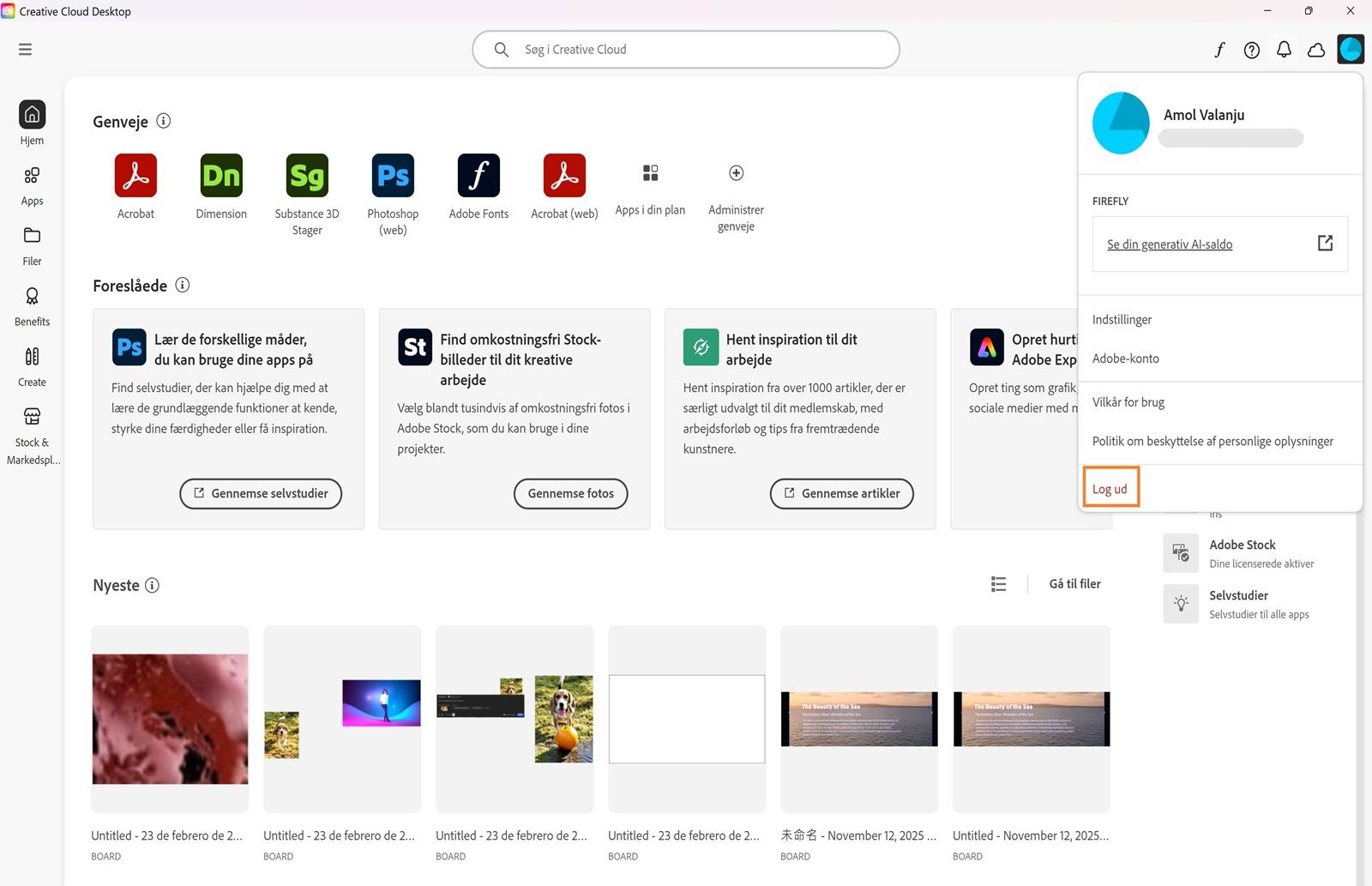Click the Gennemse fotos button
Image resolution: width=1372 pixels, height=886 pixels.
570,493
